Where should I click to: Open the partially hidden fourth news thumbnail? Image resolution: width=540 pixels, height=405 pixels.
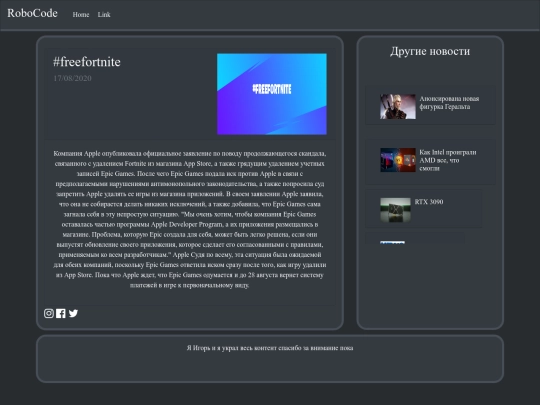pyautogui.click(x=392, y=242)
